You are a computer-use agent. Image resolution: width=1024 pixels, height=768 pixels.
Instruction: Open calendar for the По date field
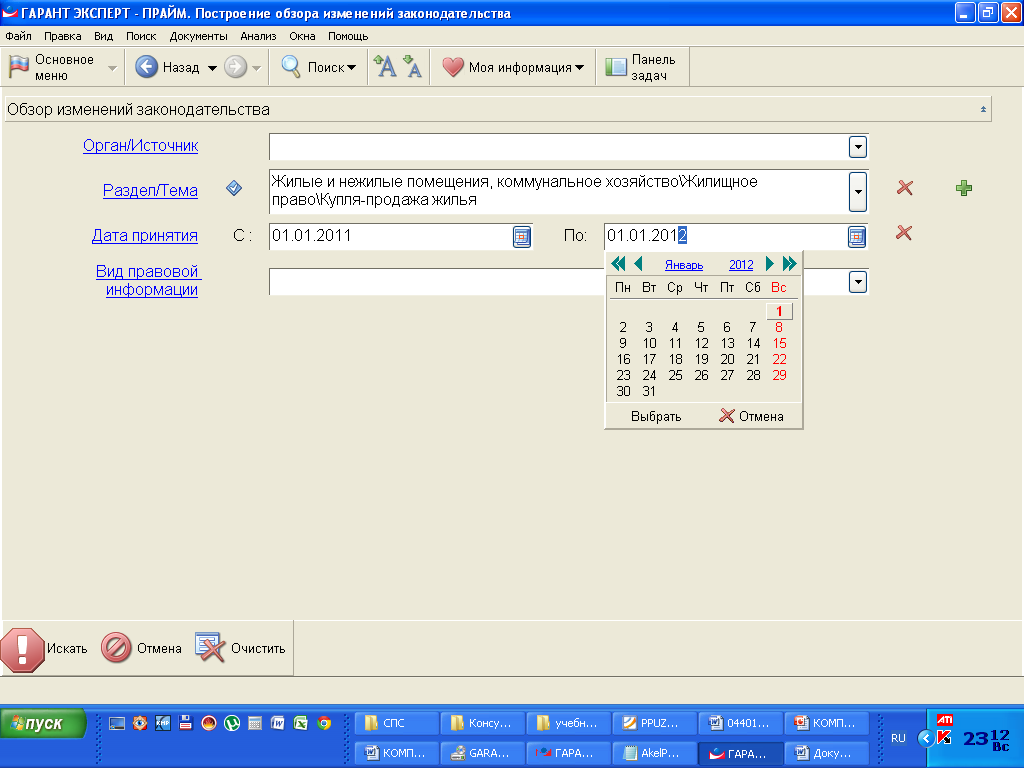[x=857, y=236]
